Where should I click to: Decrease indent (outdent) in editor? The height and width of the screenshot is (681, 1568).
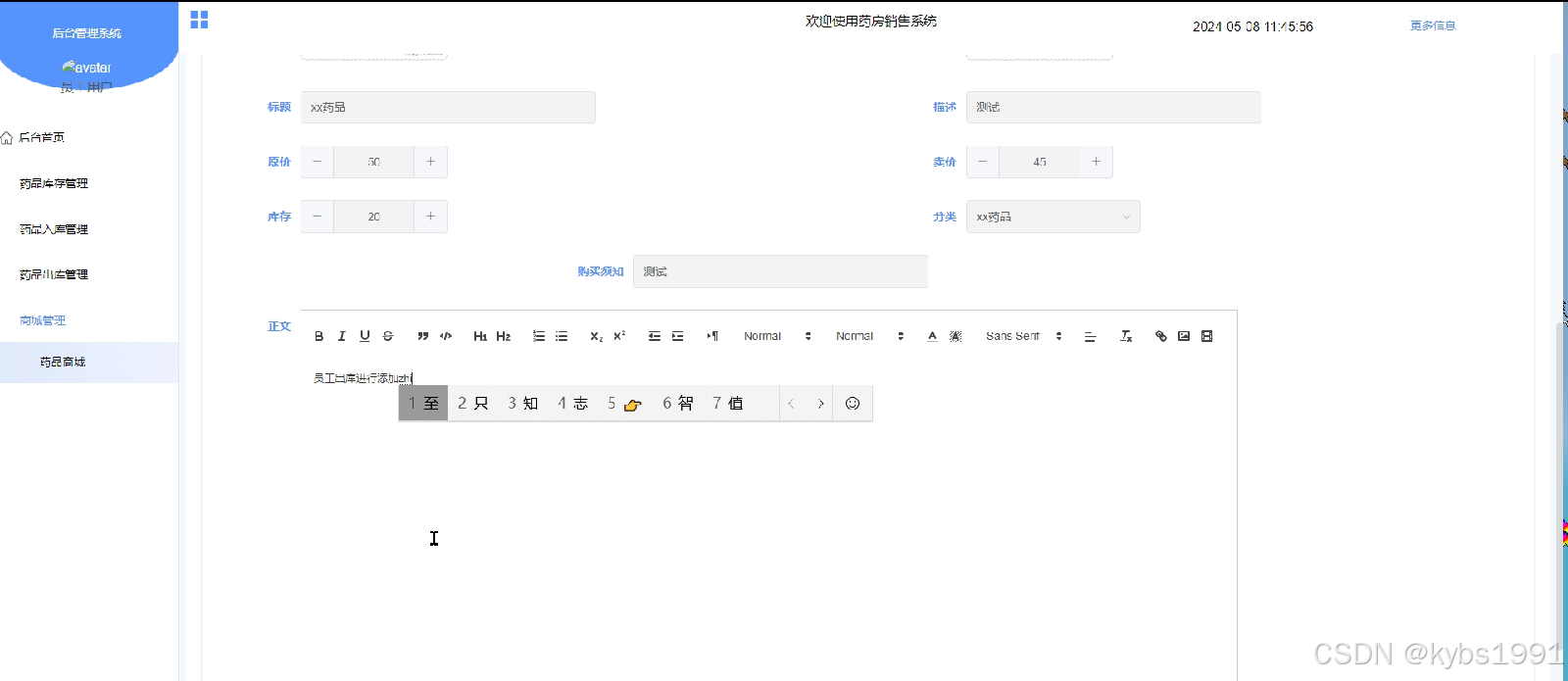click(654, 336)
